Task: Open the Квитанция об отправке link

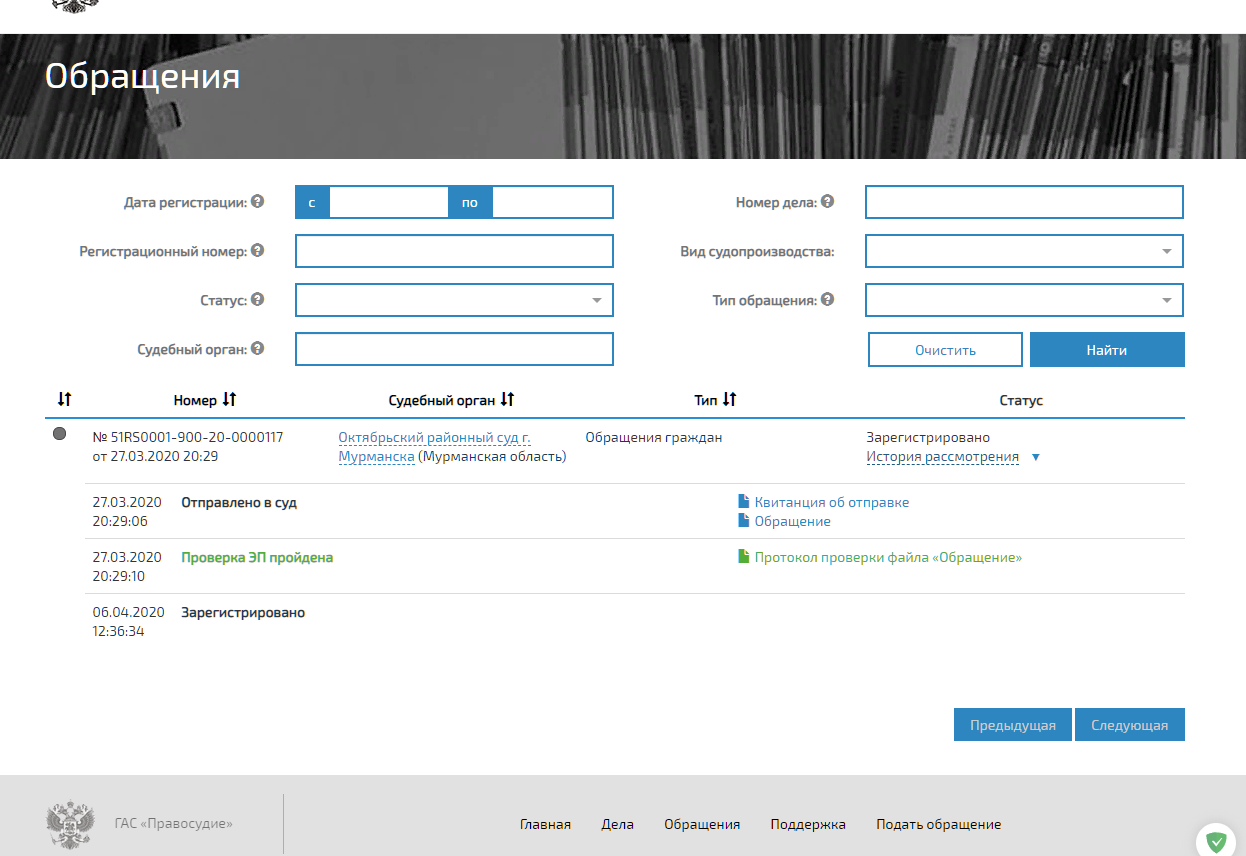Action: tap(832, 502)
